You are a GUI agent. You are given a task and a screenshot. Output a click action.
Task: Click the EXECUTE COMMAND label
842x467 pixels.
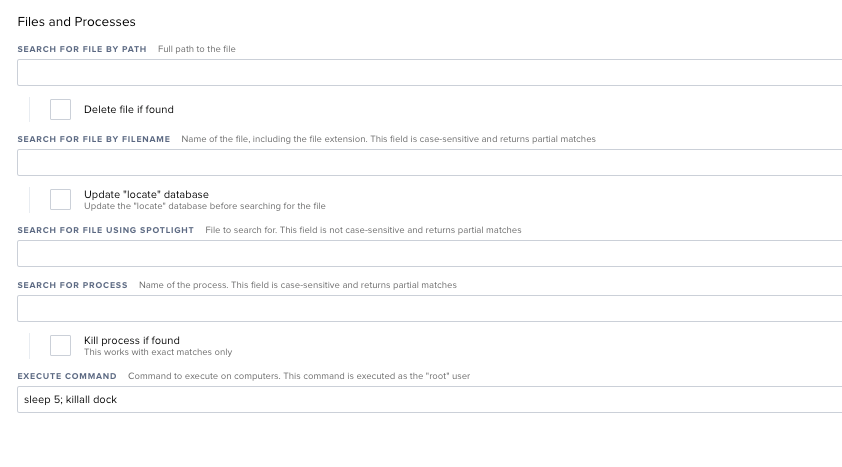pyautogui.click(x=67, y=376)
